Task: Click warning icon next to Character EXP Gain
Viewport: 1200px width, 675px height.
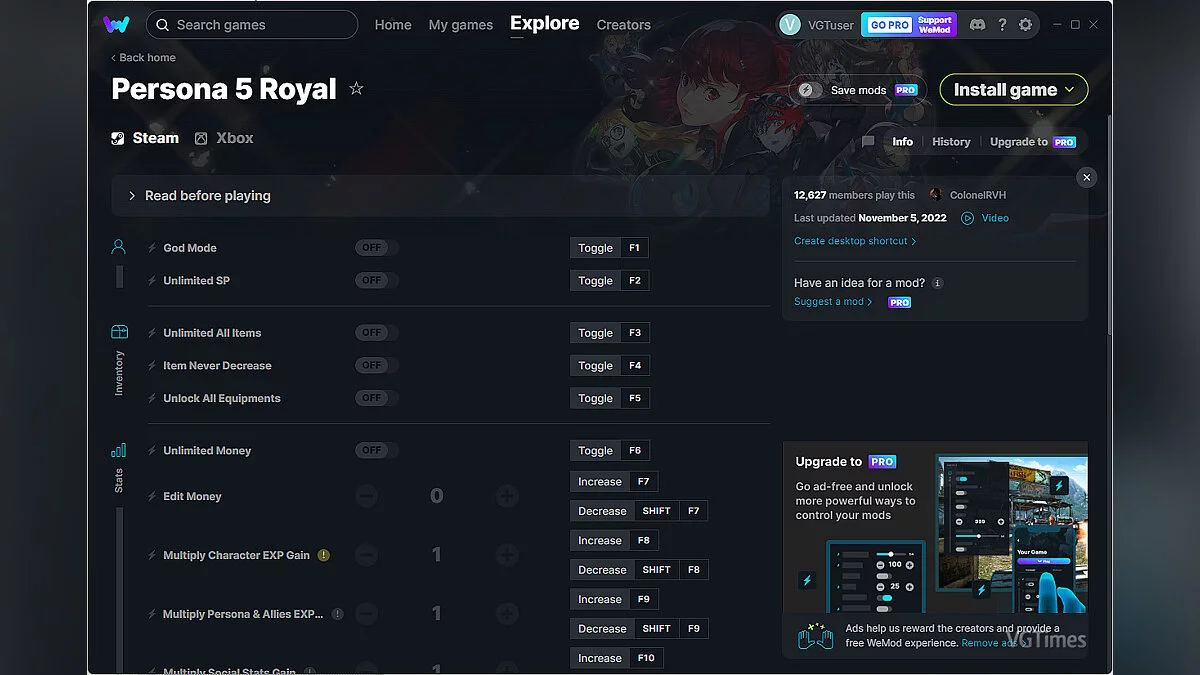Action: coord(323,555)
